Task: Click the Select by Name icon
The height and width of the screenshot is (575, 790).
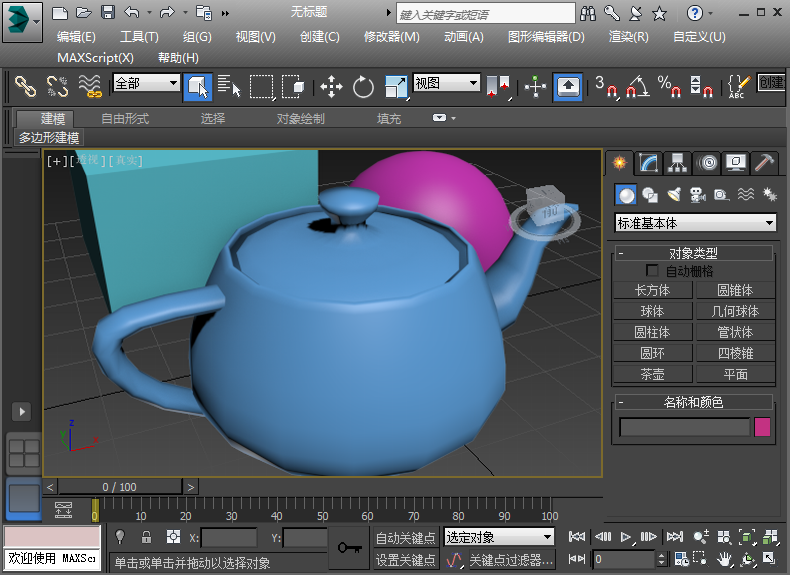Action: pos(229,87)
